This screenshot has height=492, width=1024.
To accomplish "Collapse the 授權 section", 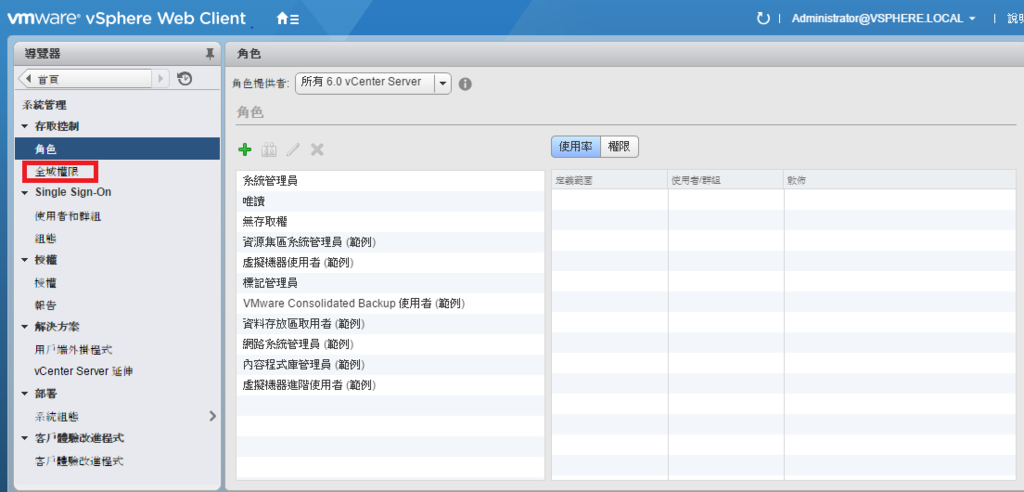I will coord(25,260).
